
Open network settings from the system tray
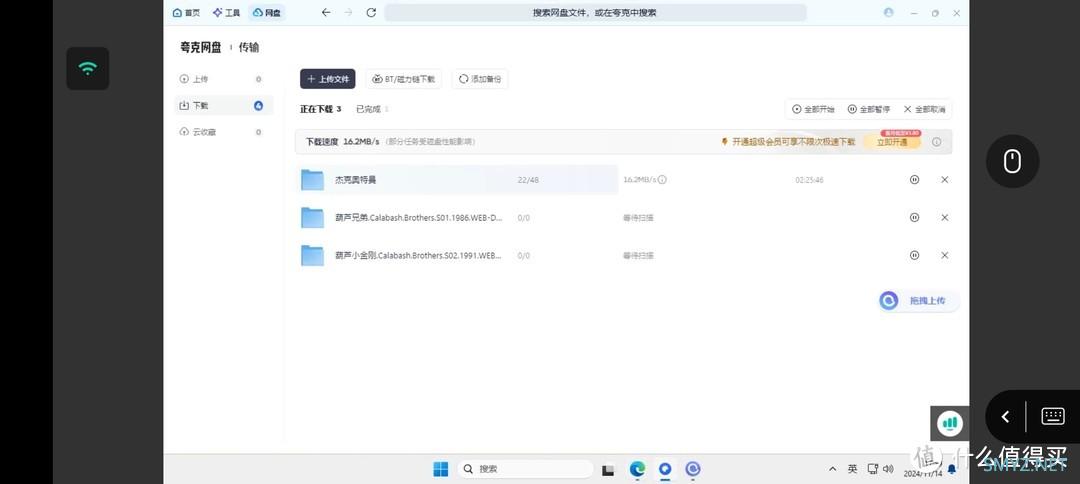(872, 469)
